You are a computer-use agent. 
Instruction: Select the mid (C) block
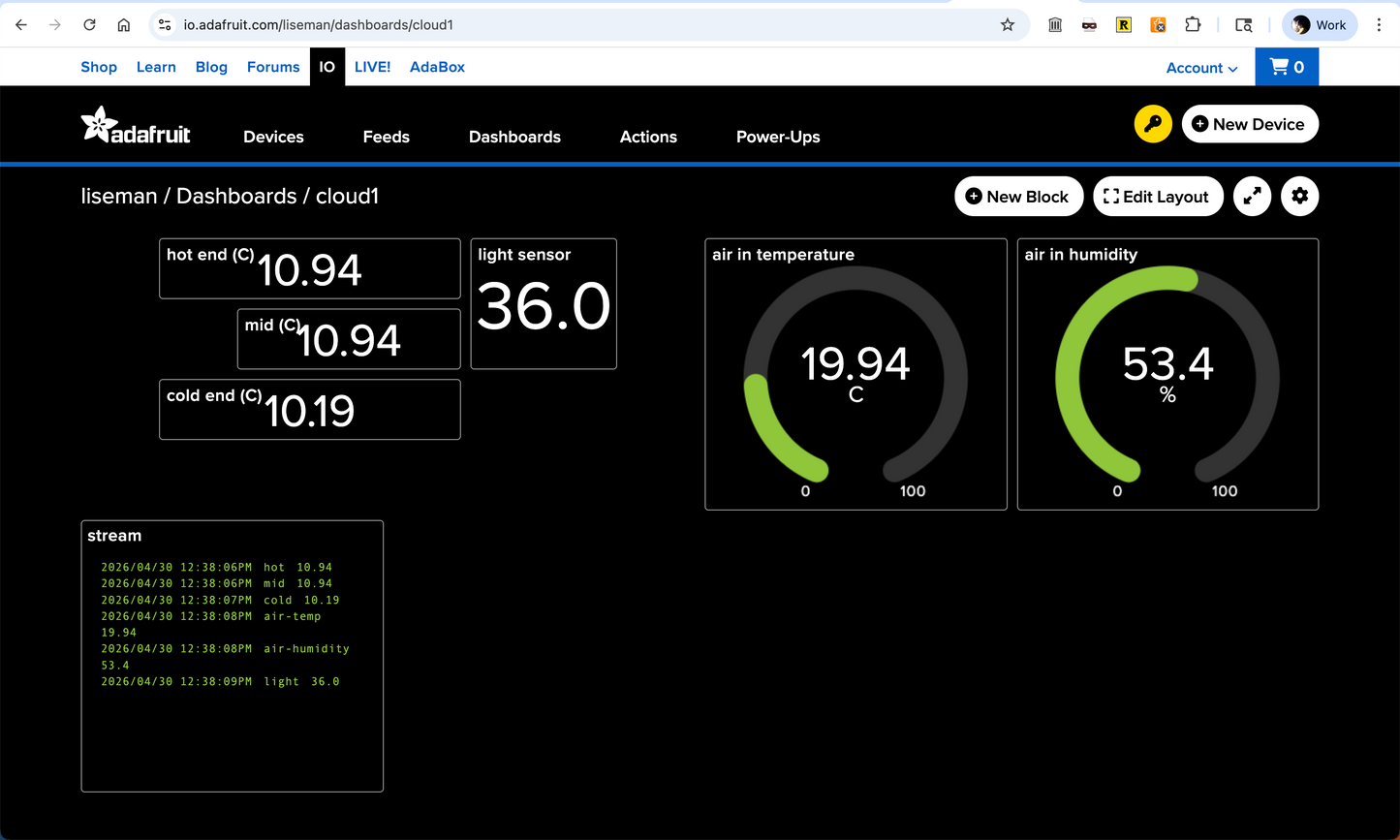tap(349, 339)
